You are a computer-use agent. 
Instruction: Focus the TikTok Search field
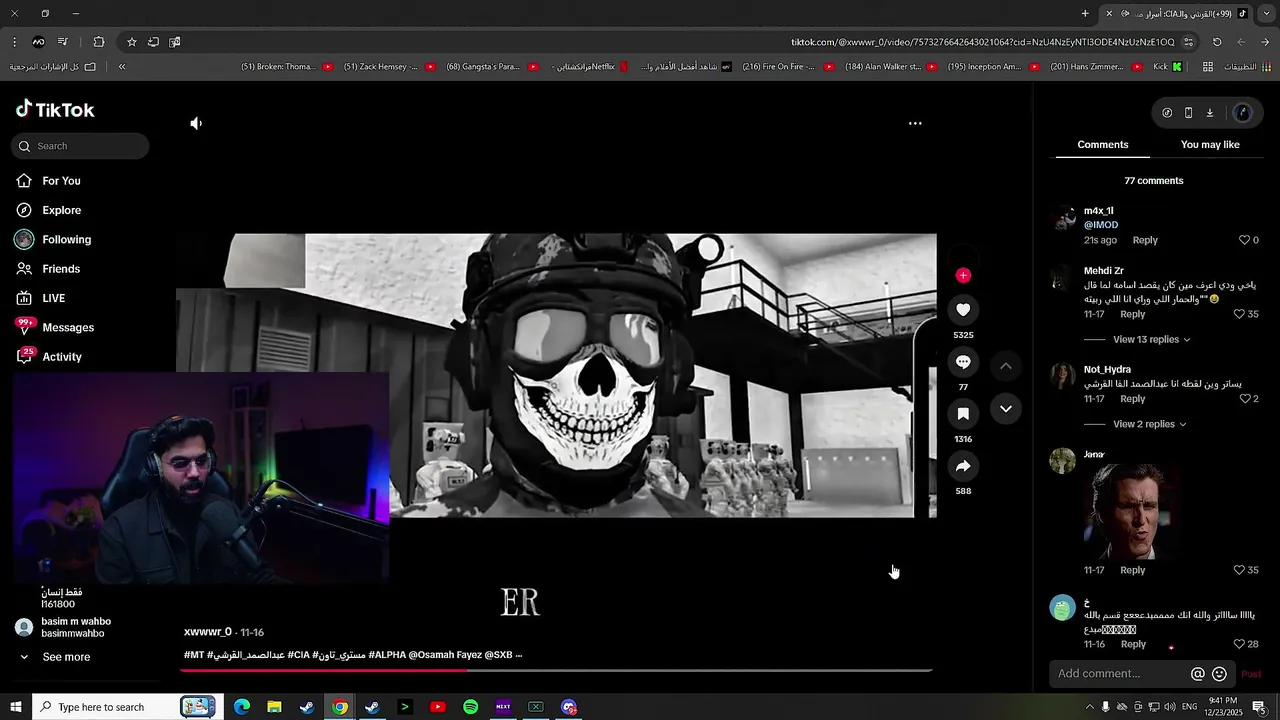pos(80,146)
